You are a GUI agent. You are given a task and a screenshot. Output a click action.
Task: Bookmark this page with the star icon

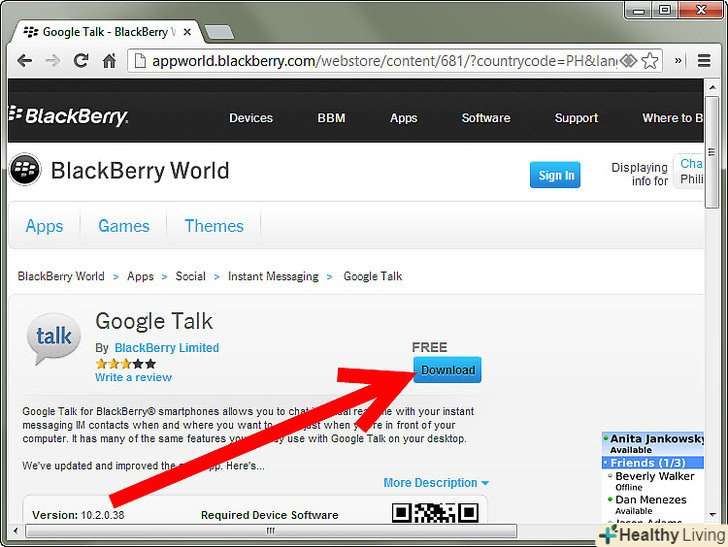coord(650,61)
